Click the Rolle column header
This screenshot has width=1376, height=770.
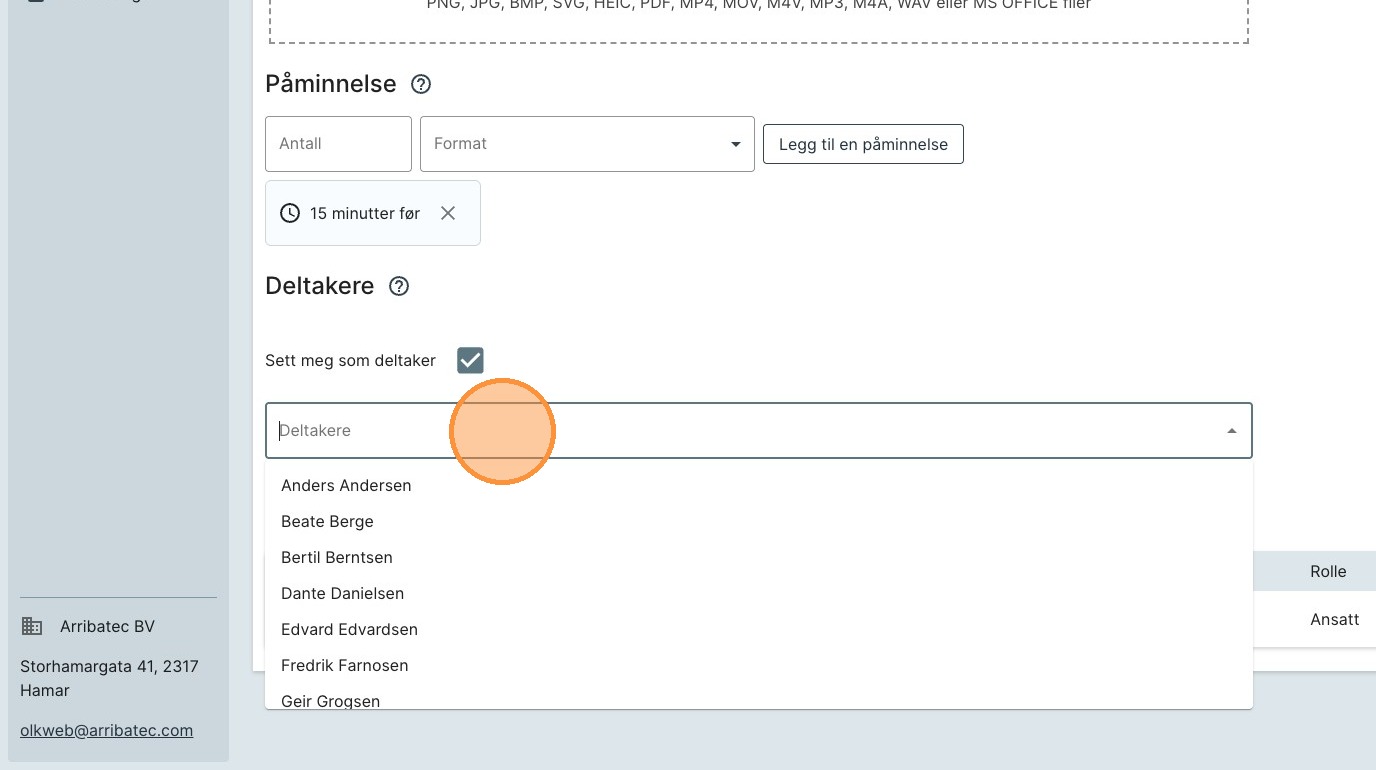1327,572
